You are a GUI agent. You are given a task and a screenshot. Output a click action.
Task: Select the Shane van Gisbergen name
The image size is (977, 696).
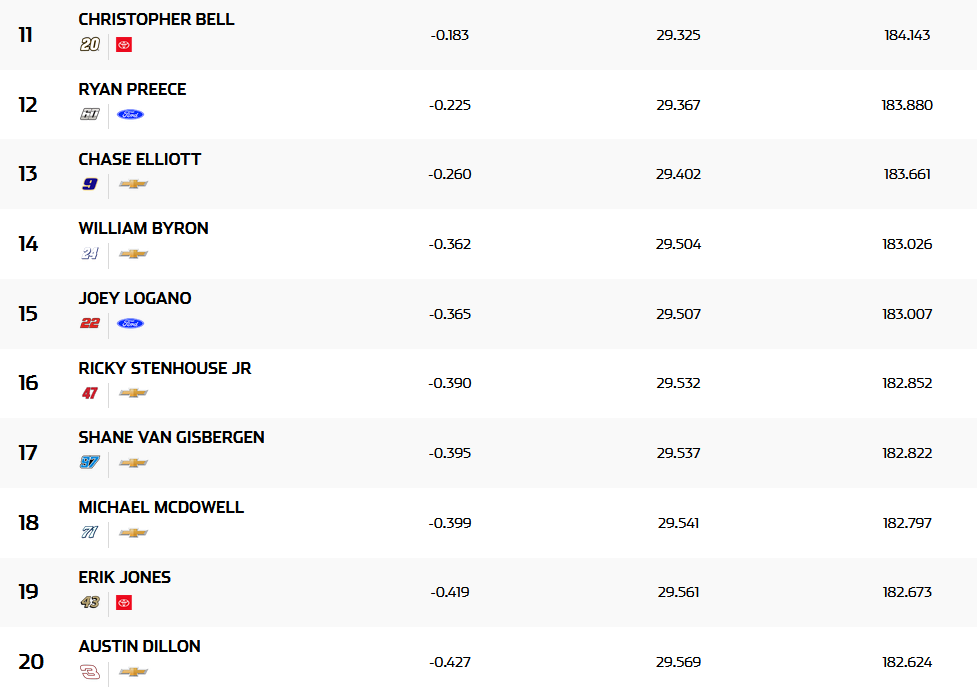coord(171,438)
